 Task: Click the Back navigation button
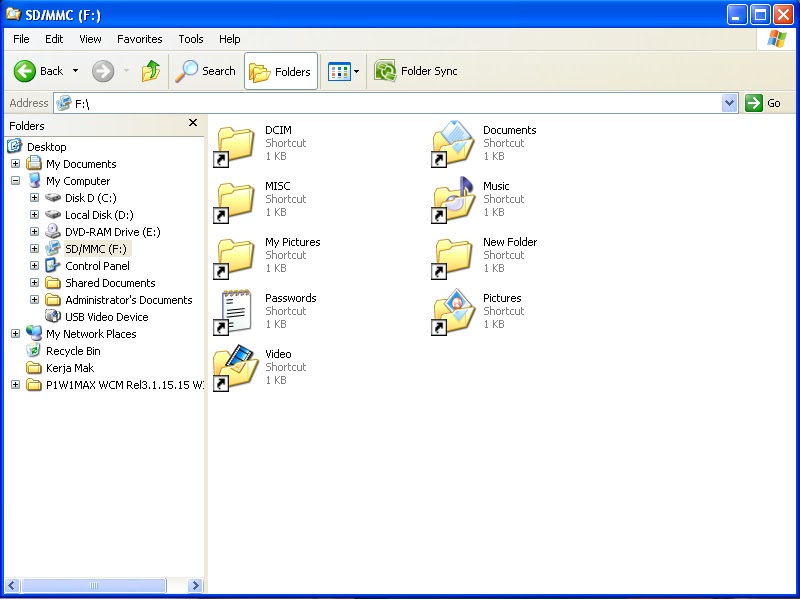39,71
